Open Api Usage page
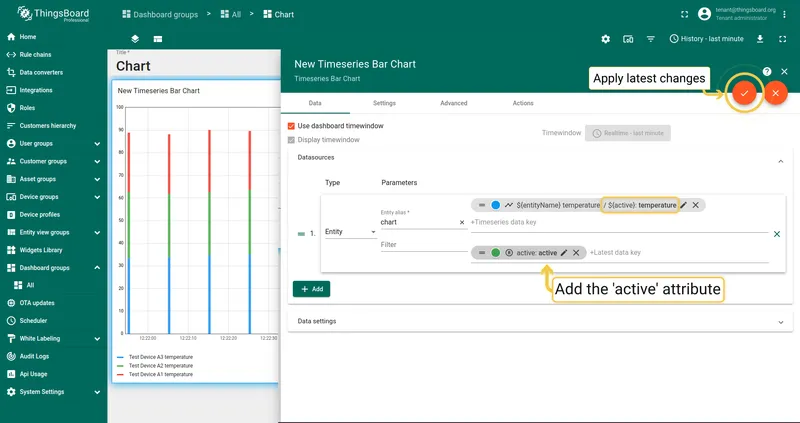Screen dimensions: 800x423 tap(54, 374)
